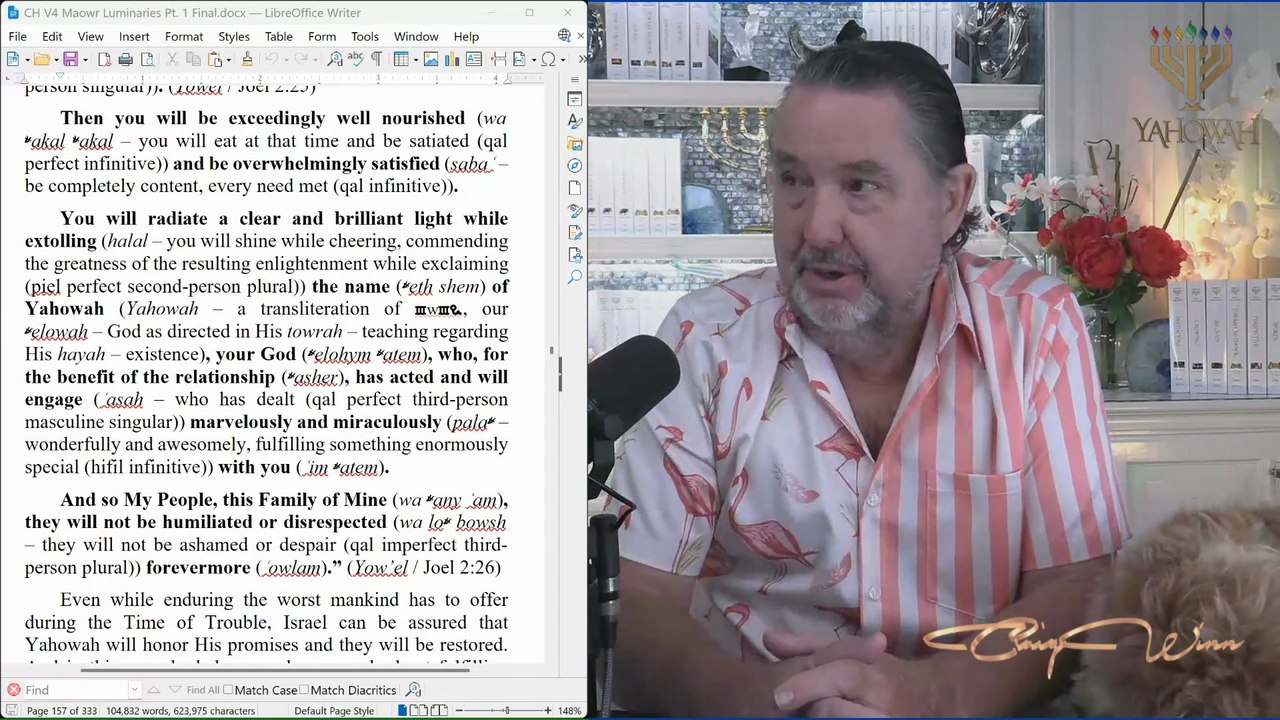
Task: Toggle print preview in the toolbar
Action: point(147,60)
